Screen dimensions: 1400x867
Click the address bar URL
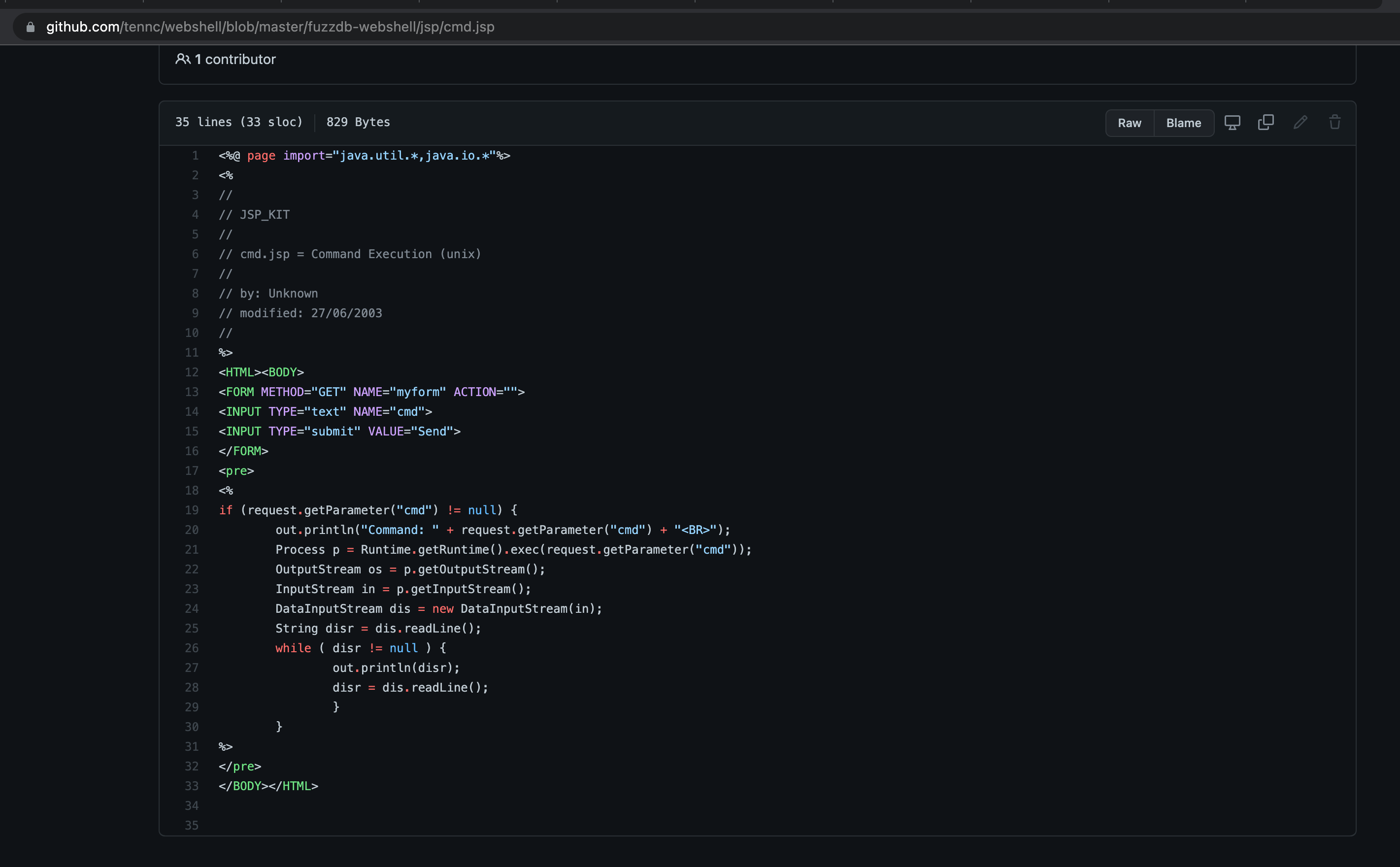coord(270,27)
